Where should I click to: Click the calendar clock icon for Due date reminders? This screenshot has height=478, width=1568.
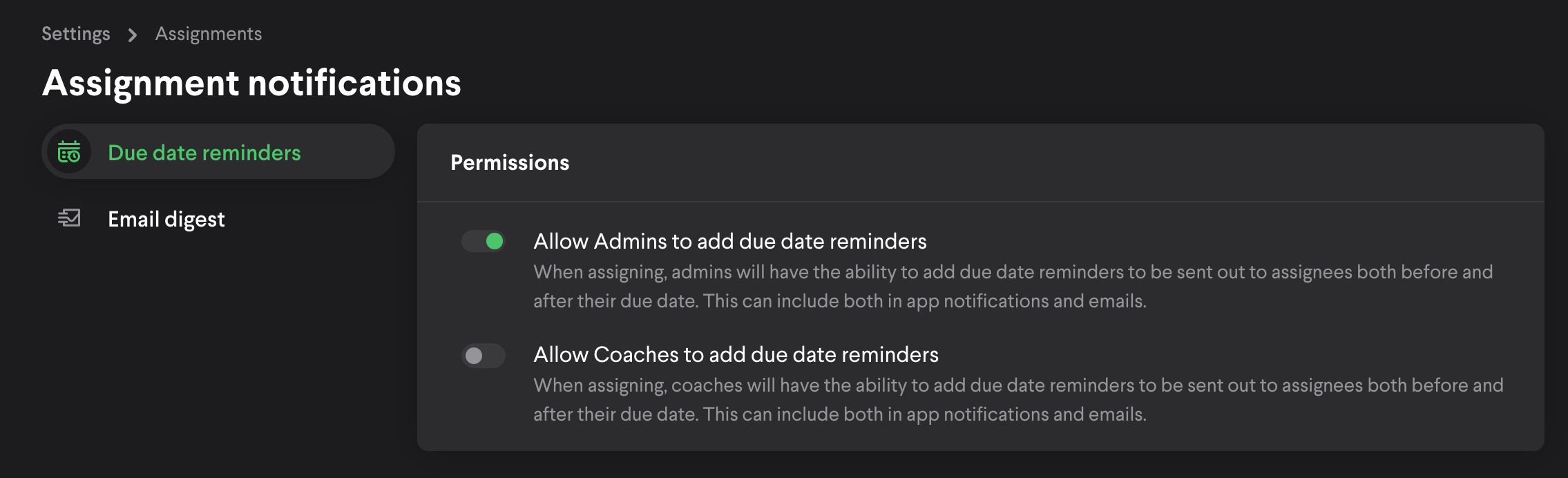[69, 152]
